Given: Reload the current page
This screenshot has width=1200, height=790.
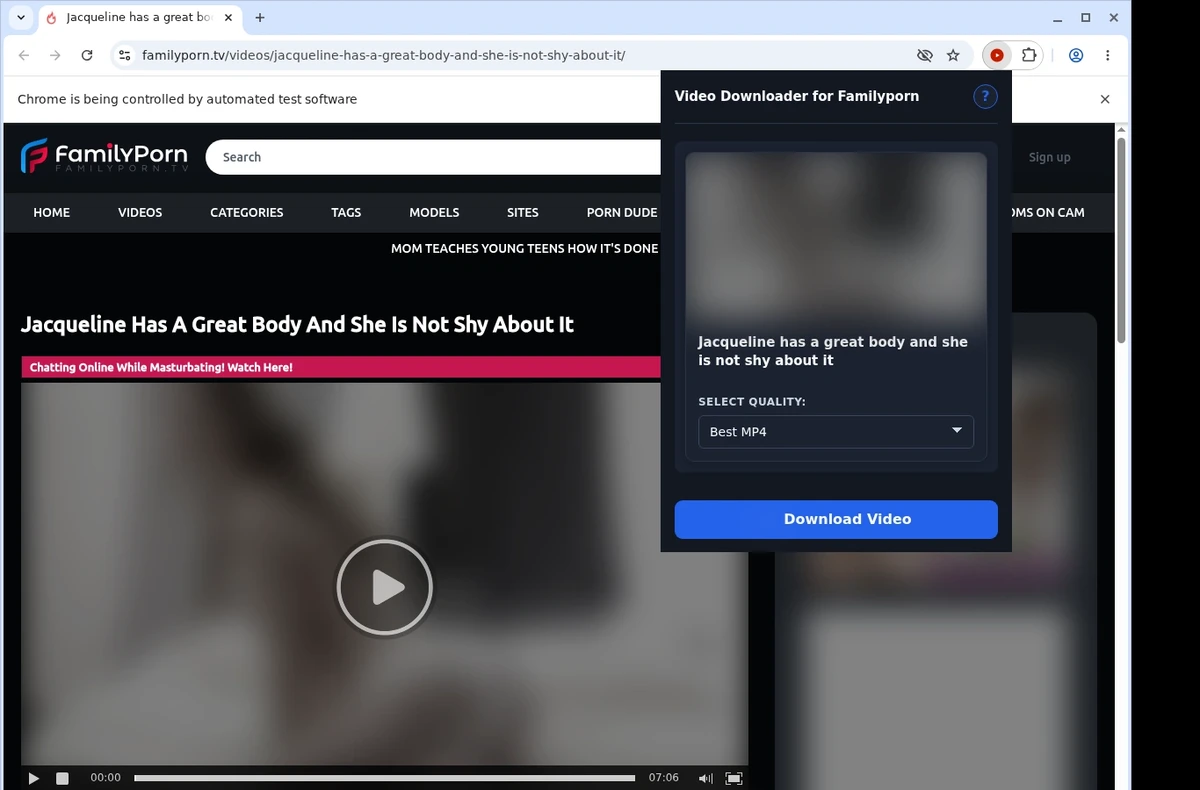Looking at the screenshot, I should (x=87, y=56).
